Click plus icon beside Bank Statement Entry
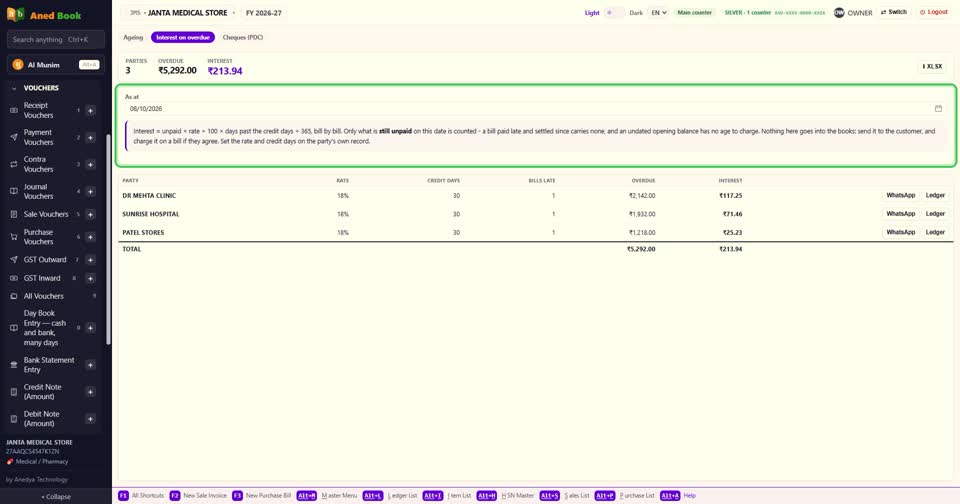This screenshot has width=960, height=504. 90,364
